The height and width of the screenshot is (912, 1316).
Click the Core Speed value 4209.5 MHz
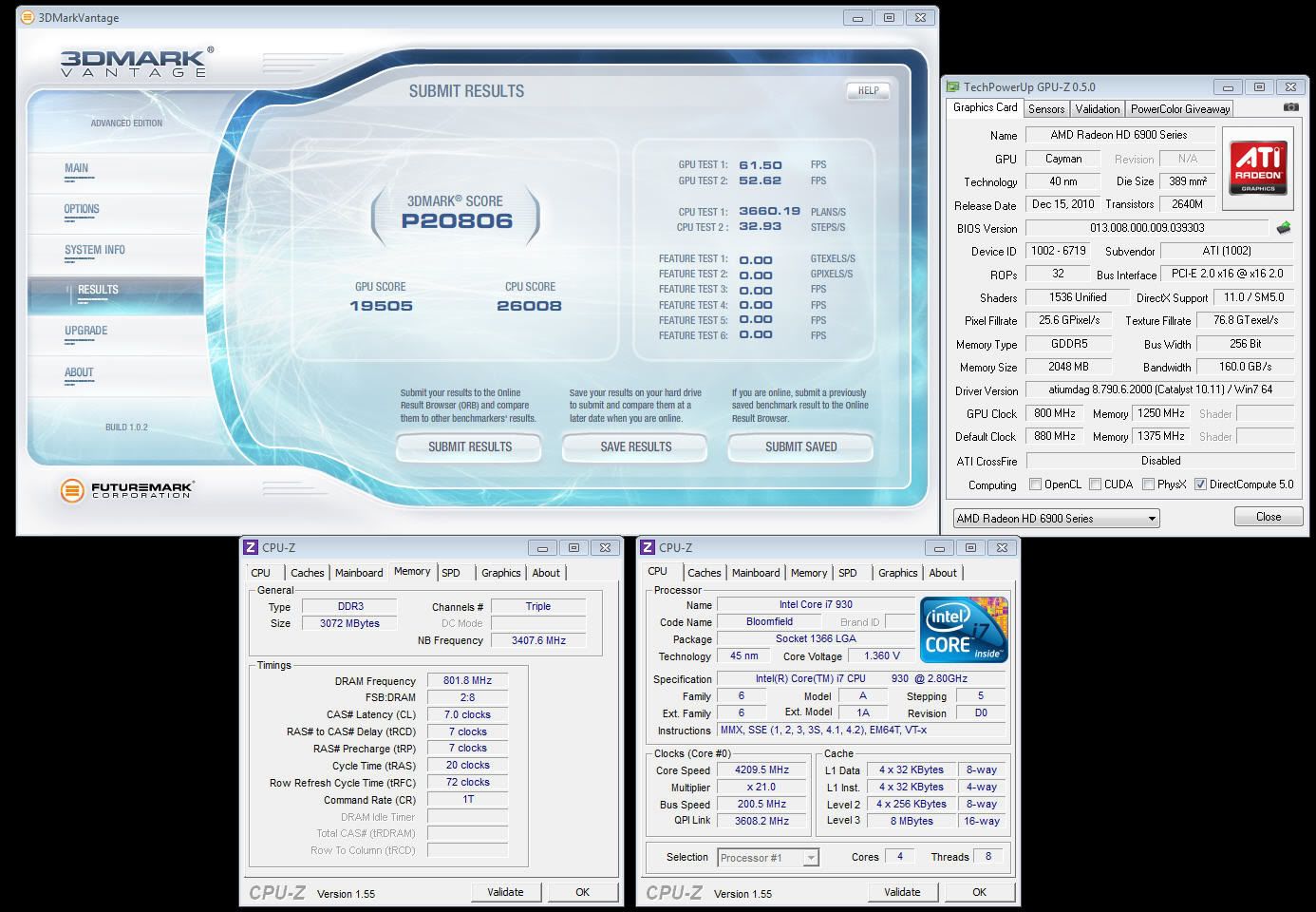pyautogui.click(x=761, y=770)
